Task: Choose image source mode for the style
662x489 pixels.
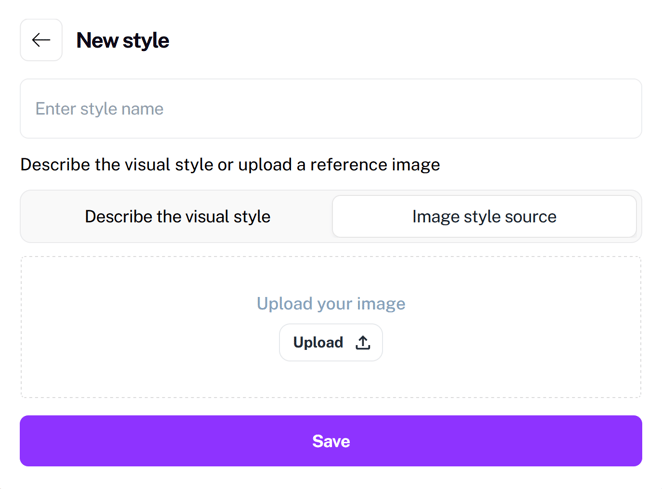Action: pyautogui.click(x=484, y=217)
